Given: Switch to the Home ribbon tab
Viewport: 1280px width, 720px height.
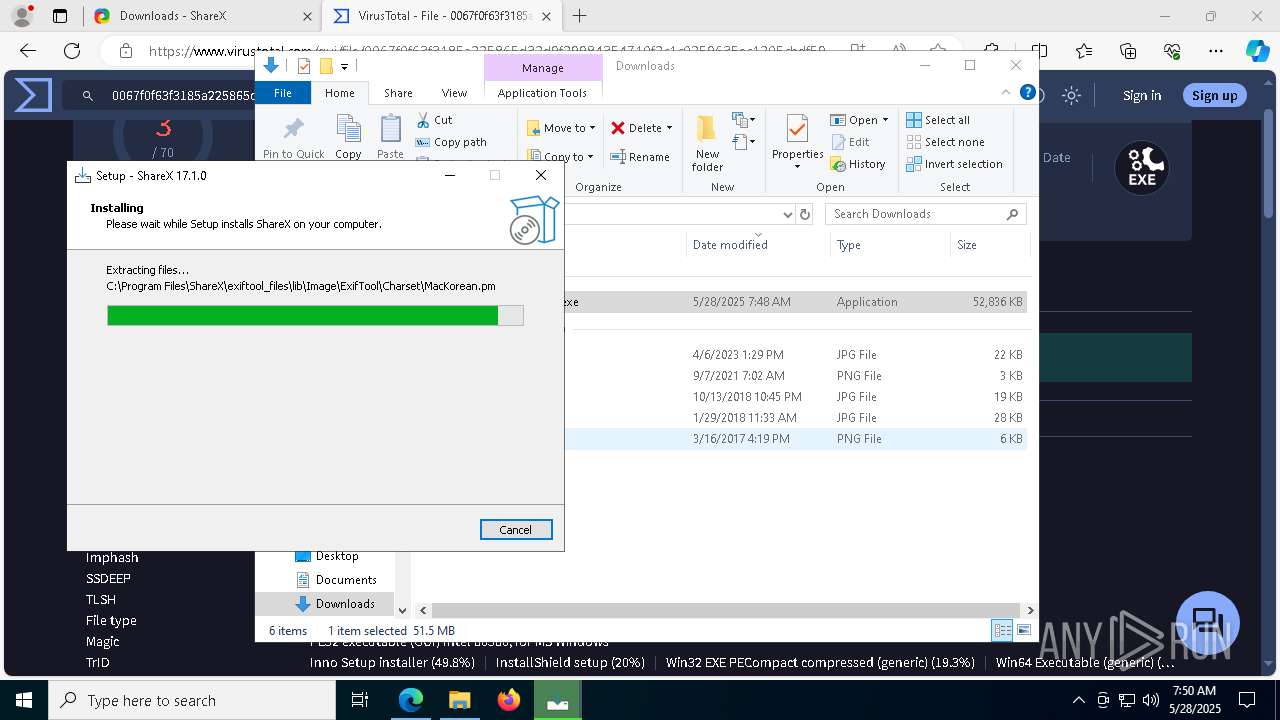Looking at the screenshot, I should tap(339, 93).
